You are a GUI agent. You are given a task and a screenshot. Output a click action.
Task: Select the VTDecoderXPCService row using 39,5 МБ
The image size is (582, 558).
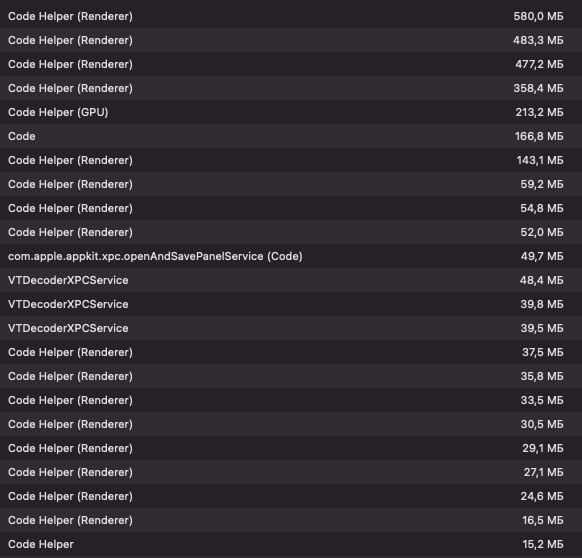[291, 328]
